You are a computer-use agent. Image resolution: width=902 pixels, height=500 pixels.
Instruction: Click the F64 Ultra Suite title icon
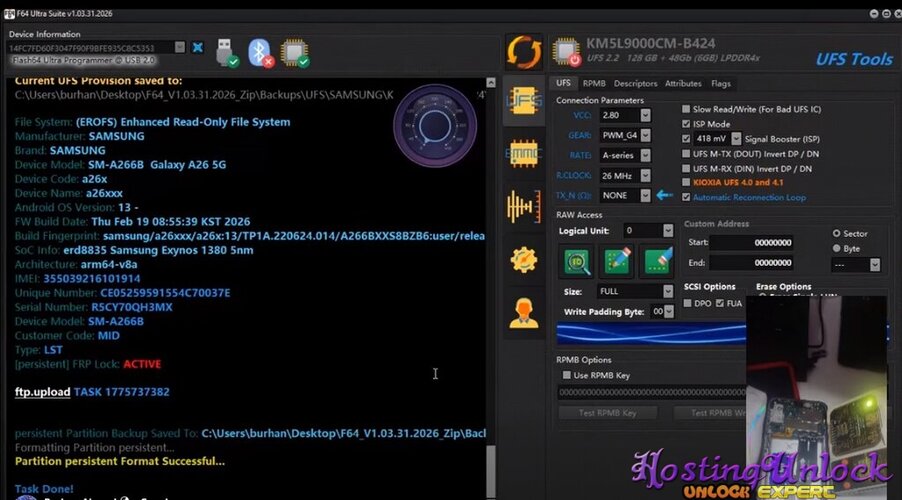[9, 13]
